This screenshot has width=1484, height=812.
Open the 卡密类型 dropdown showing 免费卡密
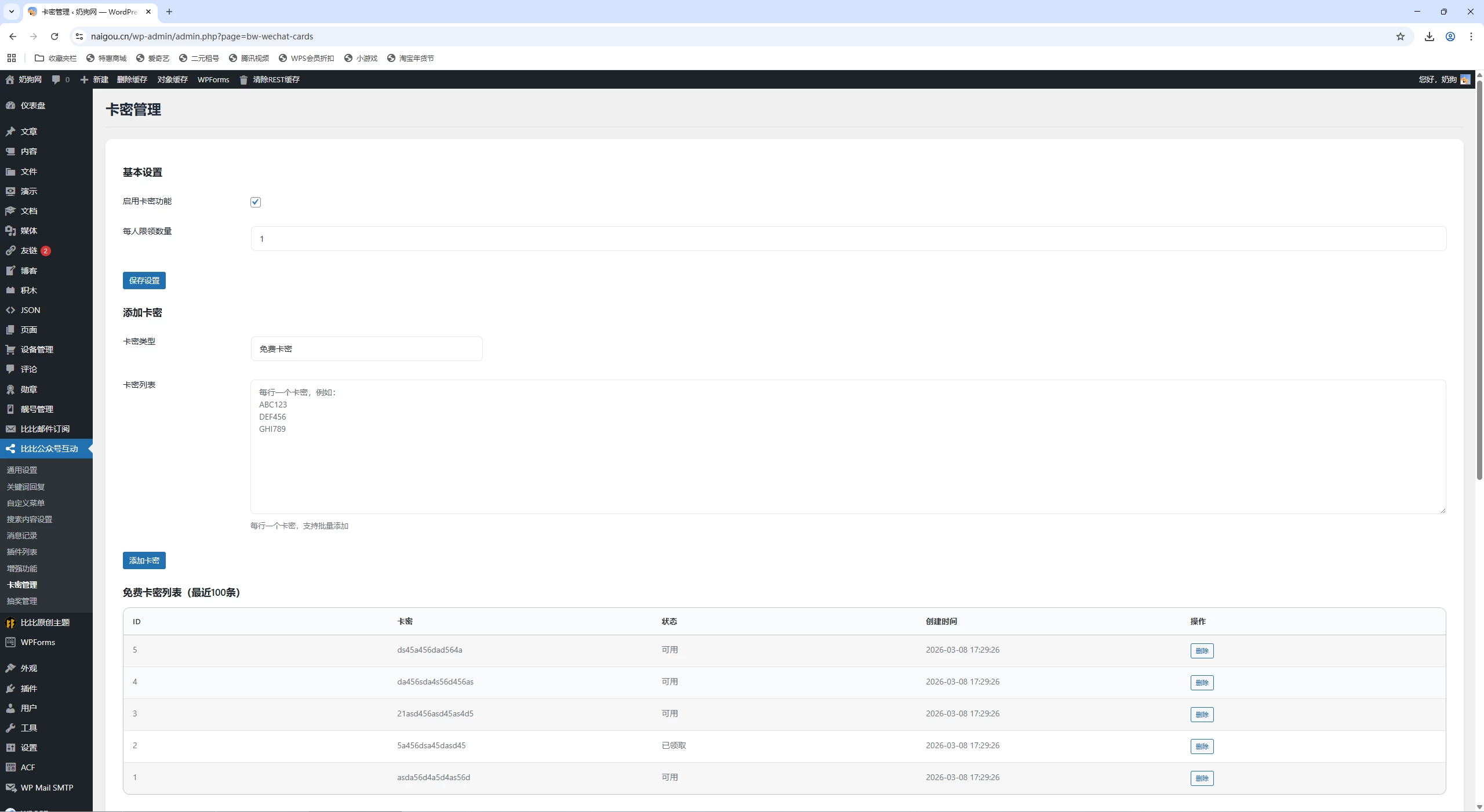(366, 349)
